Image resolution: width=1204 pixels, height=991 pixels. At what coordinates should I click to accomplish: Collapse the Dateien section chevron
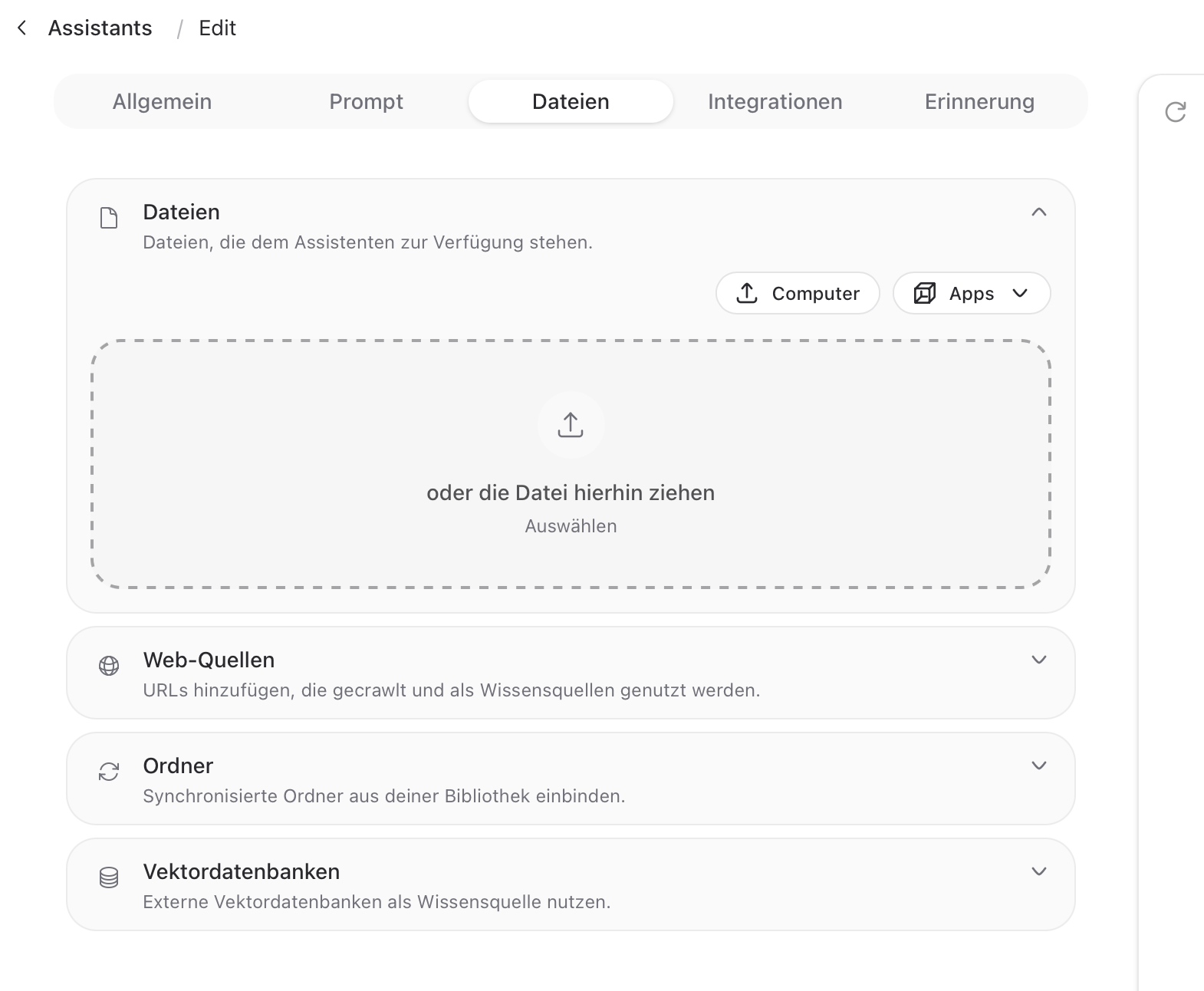coord(1039,212)
